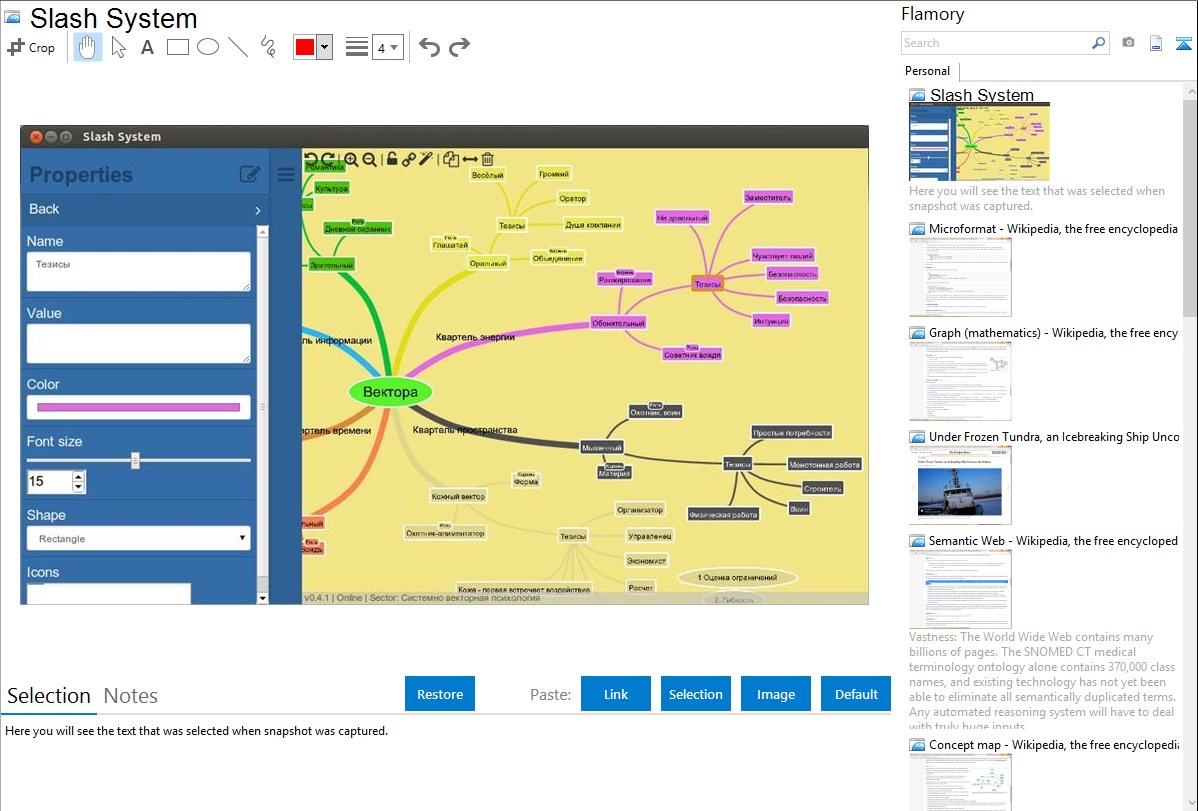
Task: Click the magnifier search icon
Action: (1098, 43)
